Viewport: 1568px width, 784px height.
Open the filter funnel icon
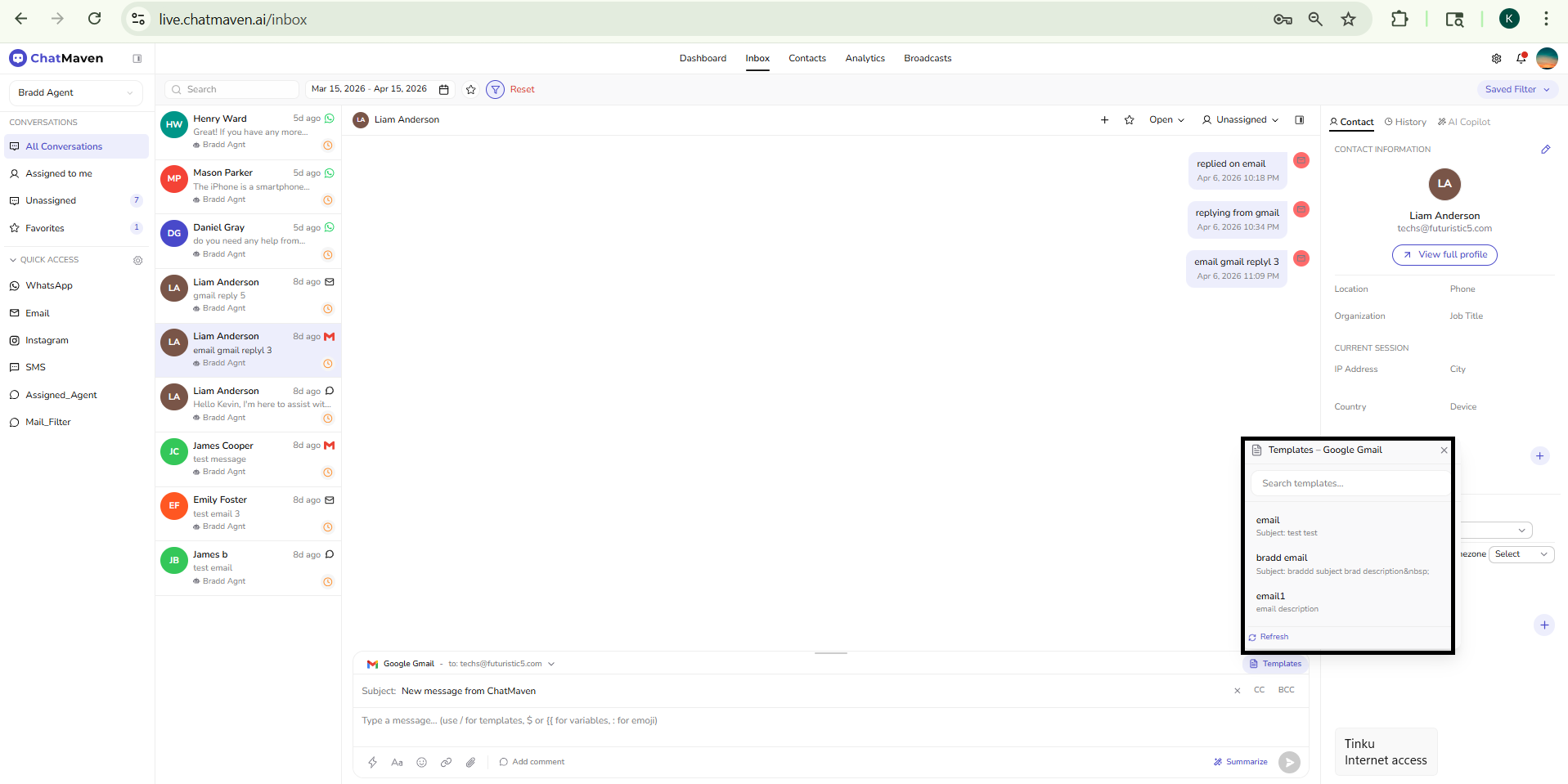click(x=495, y=89)
